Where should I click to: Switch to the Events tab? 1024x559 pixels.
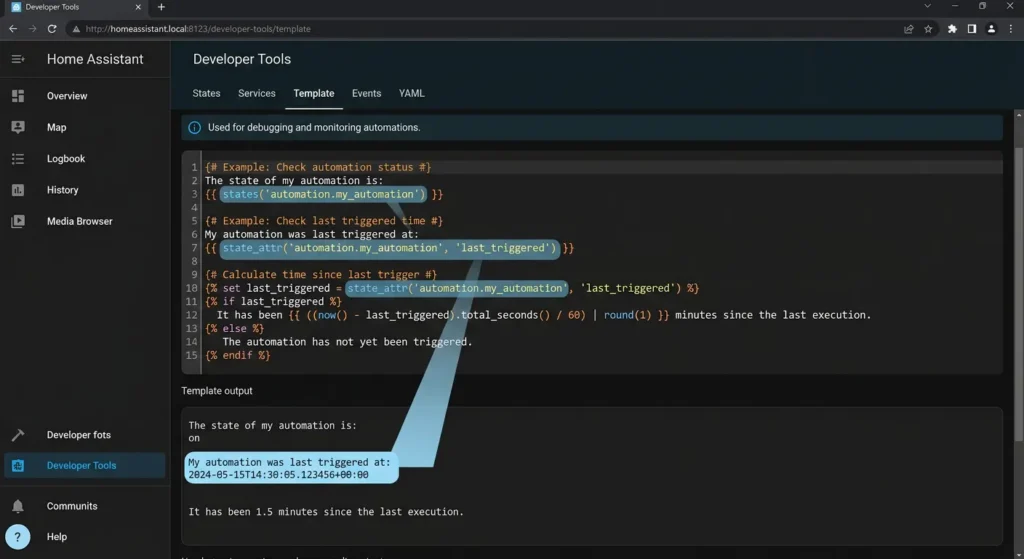pos(366,93)
